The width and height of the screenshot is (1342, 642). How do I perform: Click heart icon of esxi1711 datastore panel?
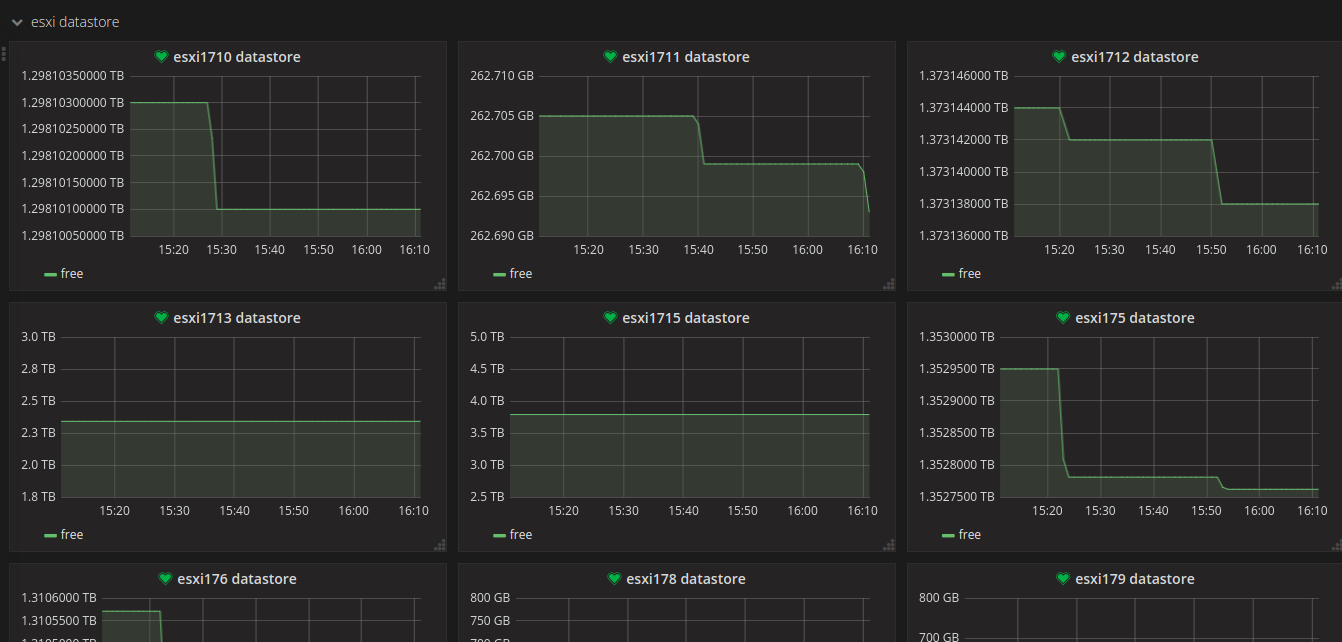point(610,57)
